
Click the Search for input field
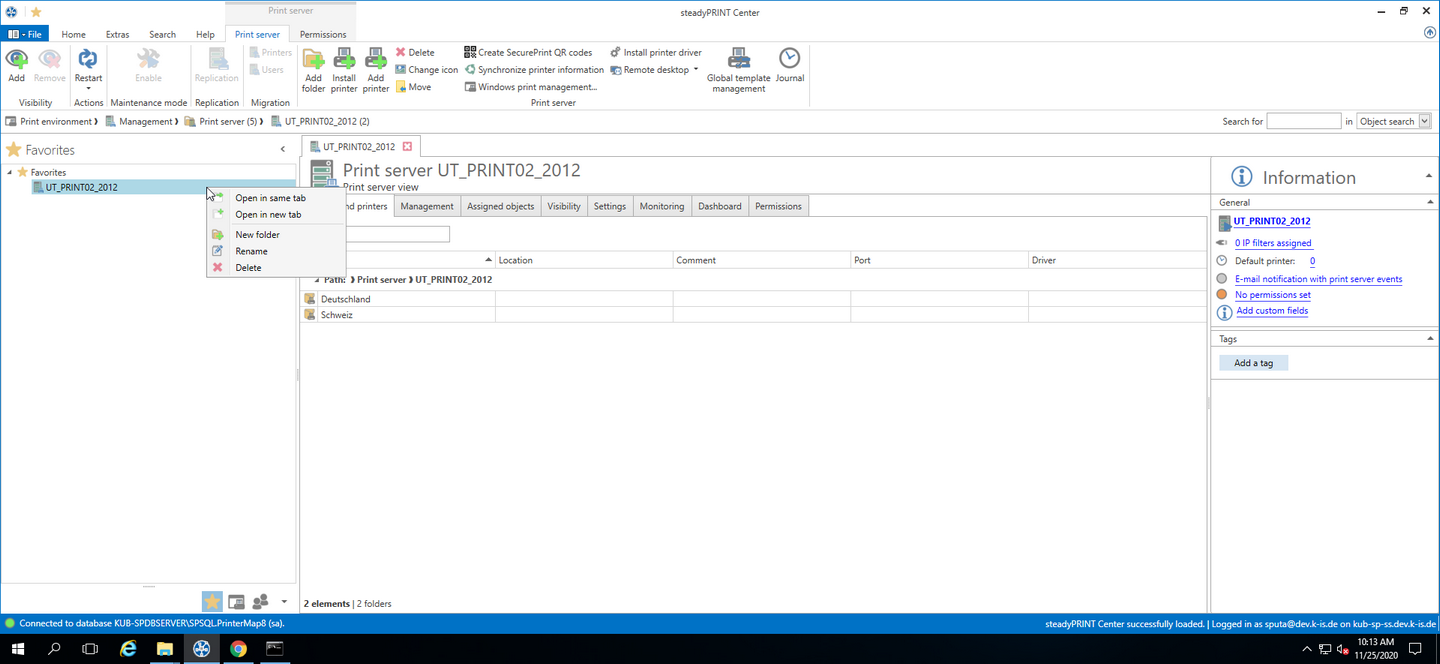tap(1304, 121)
